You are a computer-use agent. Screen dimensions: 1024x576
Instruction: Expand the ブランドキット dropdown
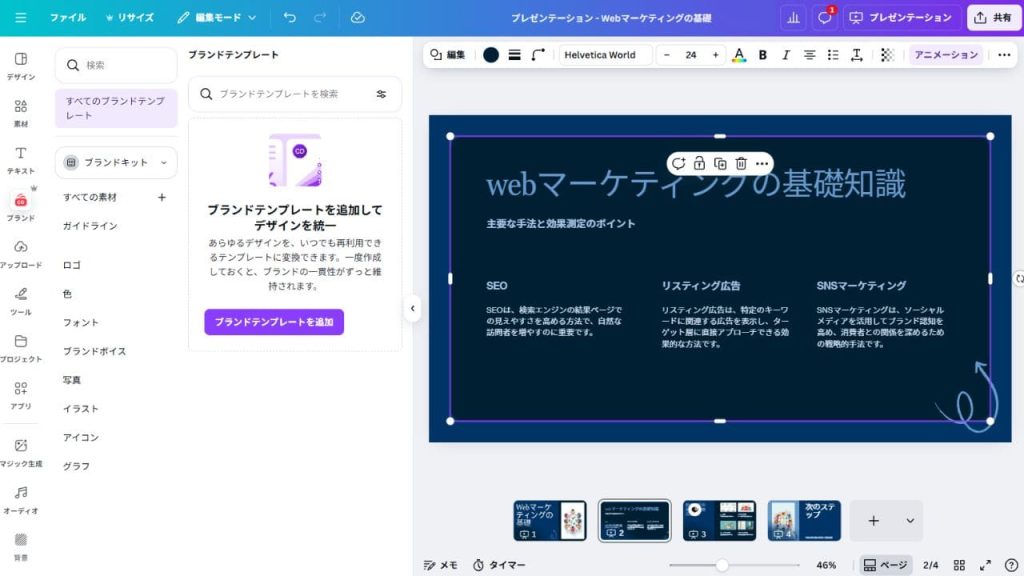pos(116,162)
